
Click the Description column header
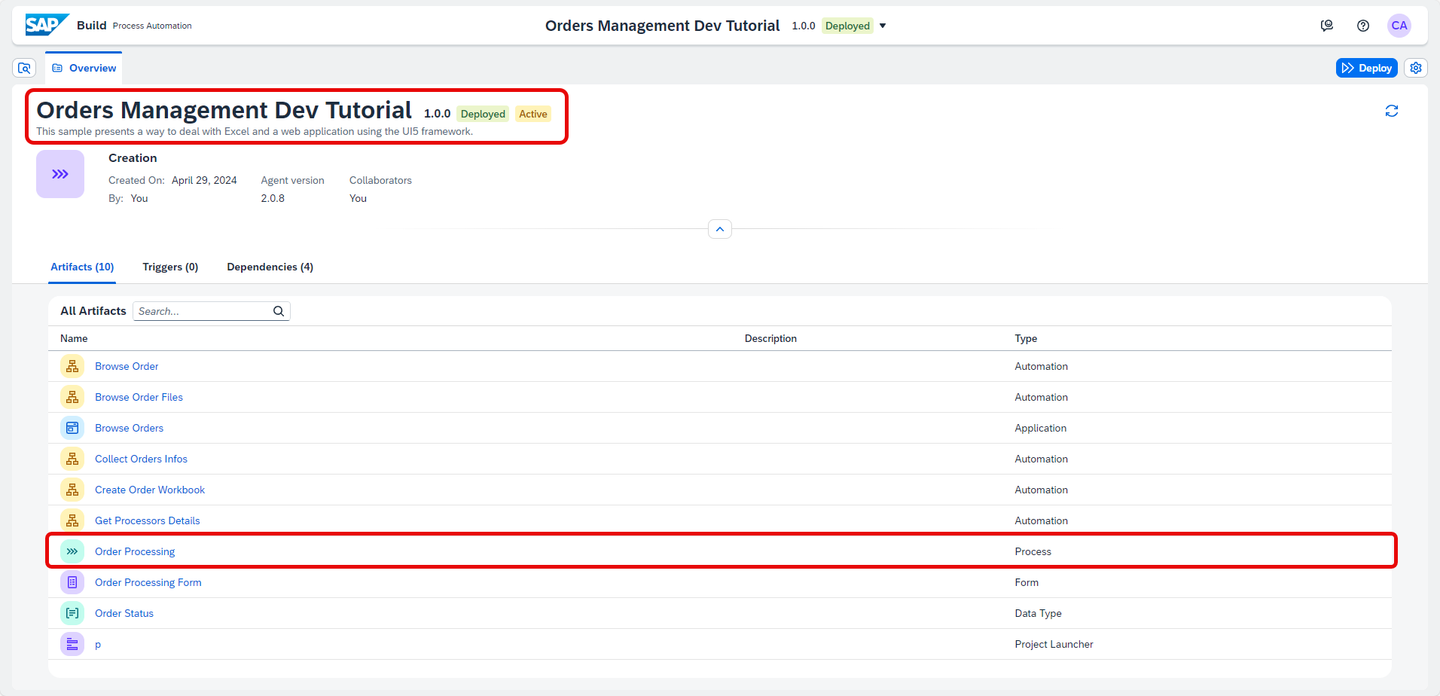pos(771,339)
